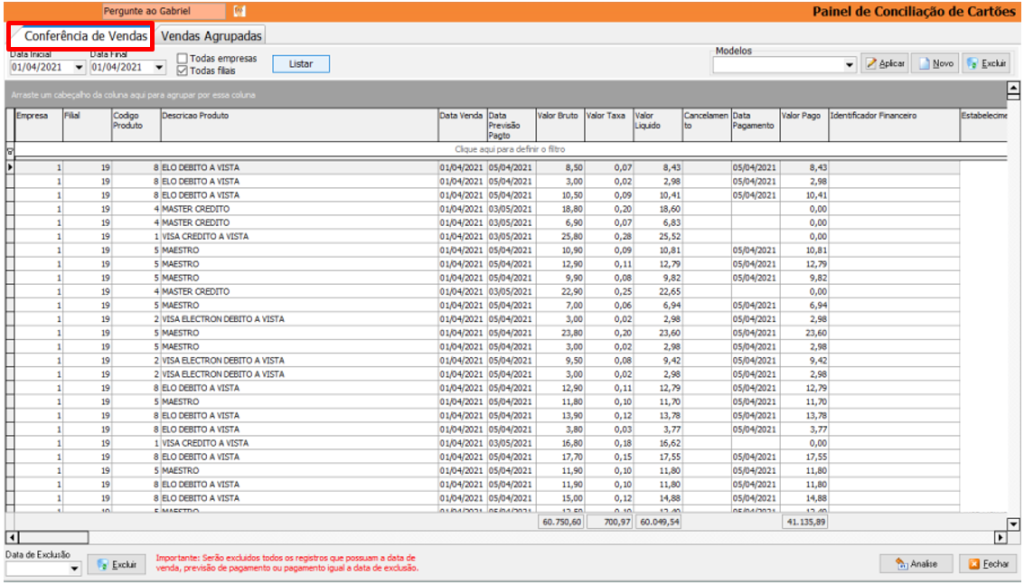Select VISA CREDITO A VISTA in the 16,80 row
The width and height of the screenshot is (1024, 585).
(x=299, y=443)
